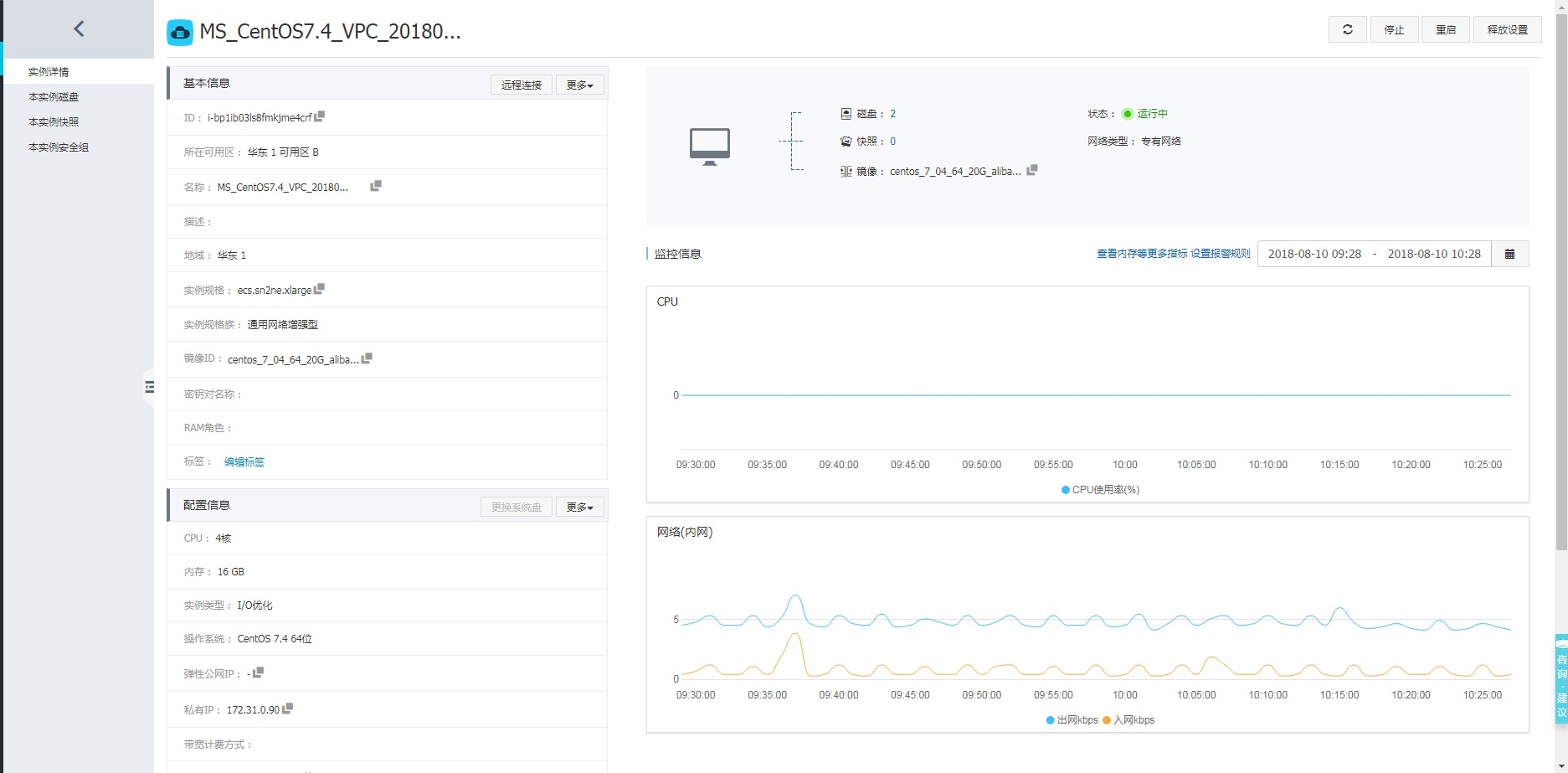Open the calendar date picker icon

pyautogui.click(x=1509, y=254)
